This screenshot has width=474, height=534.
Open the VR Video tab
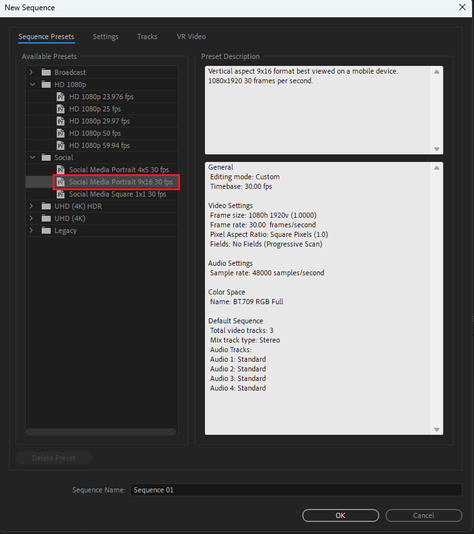(x=191, y=36)
